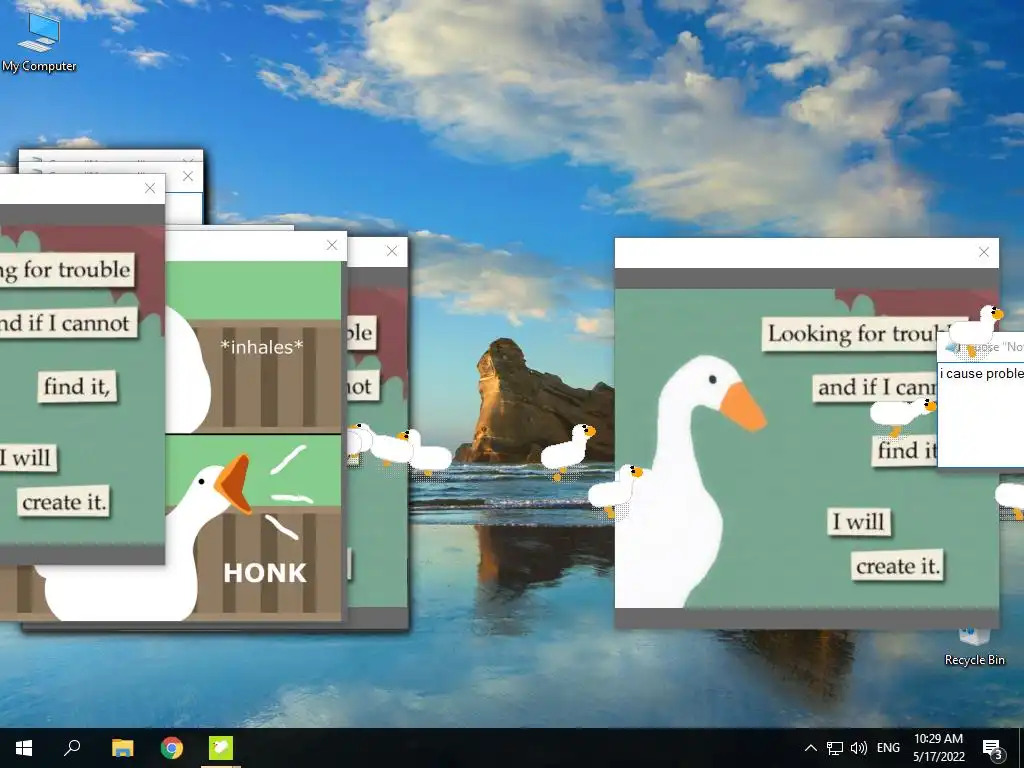Click the volume speaker tray icon
Screen dimensions: 1024x768
[x=859, y=748]
